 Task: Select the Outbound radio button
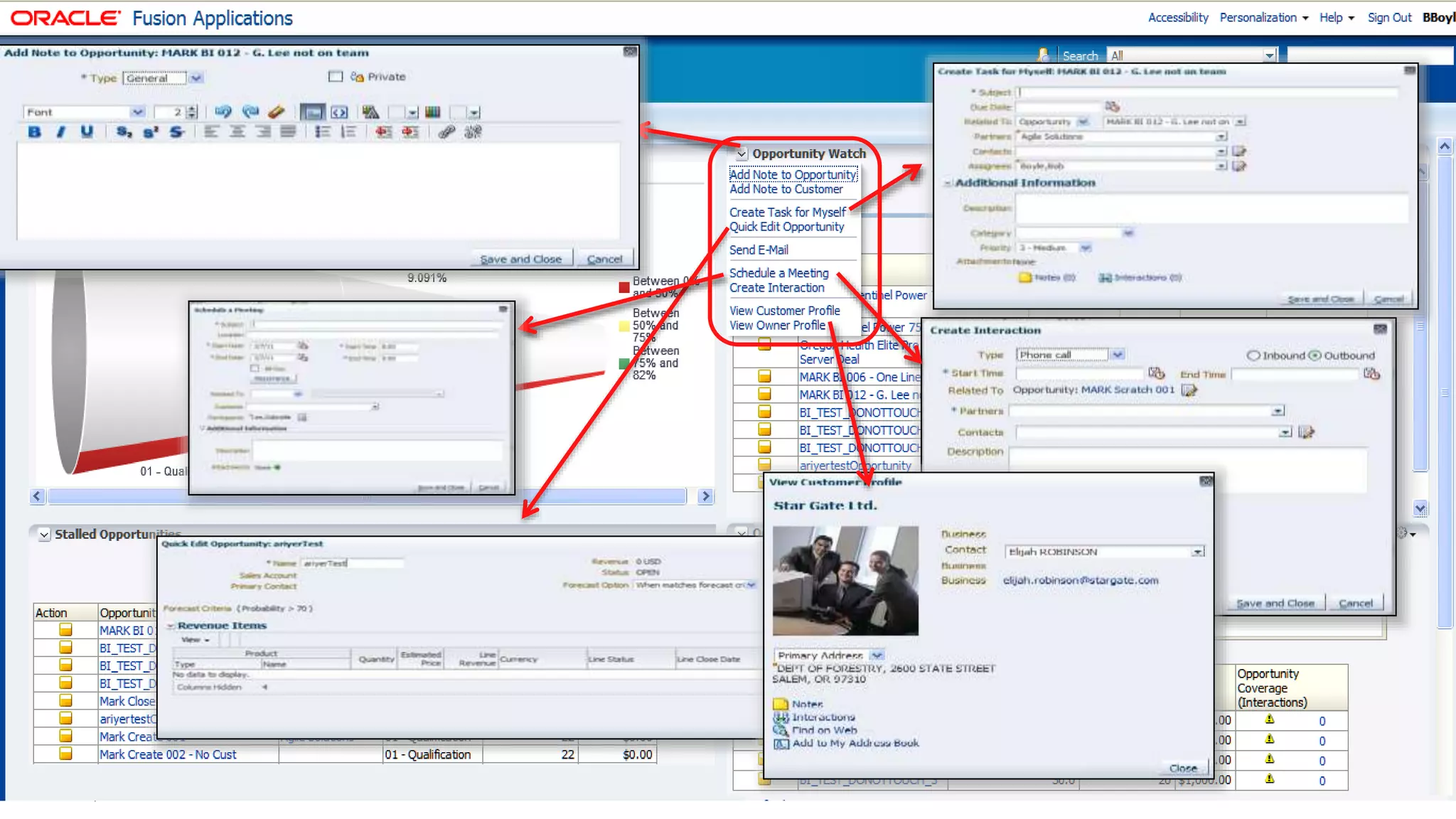[x=1315, y=355]
